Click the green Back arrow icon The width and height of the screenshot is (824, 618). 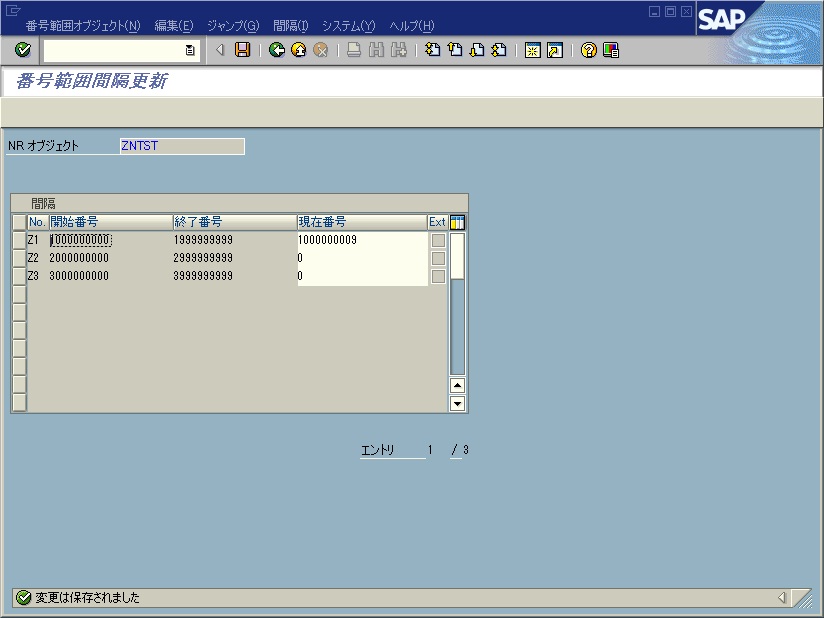277,50
